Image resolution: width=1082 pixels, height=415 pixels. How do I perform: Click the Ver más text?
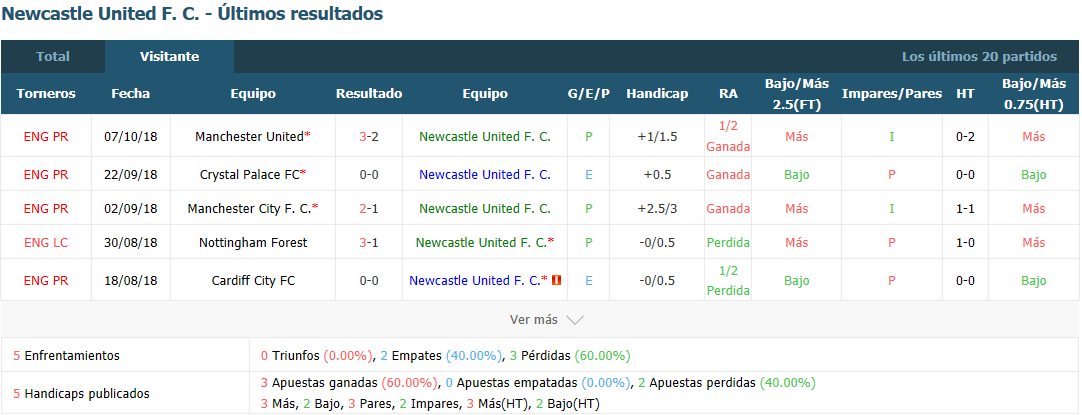pos(533,320)
